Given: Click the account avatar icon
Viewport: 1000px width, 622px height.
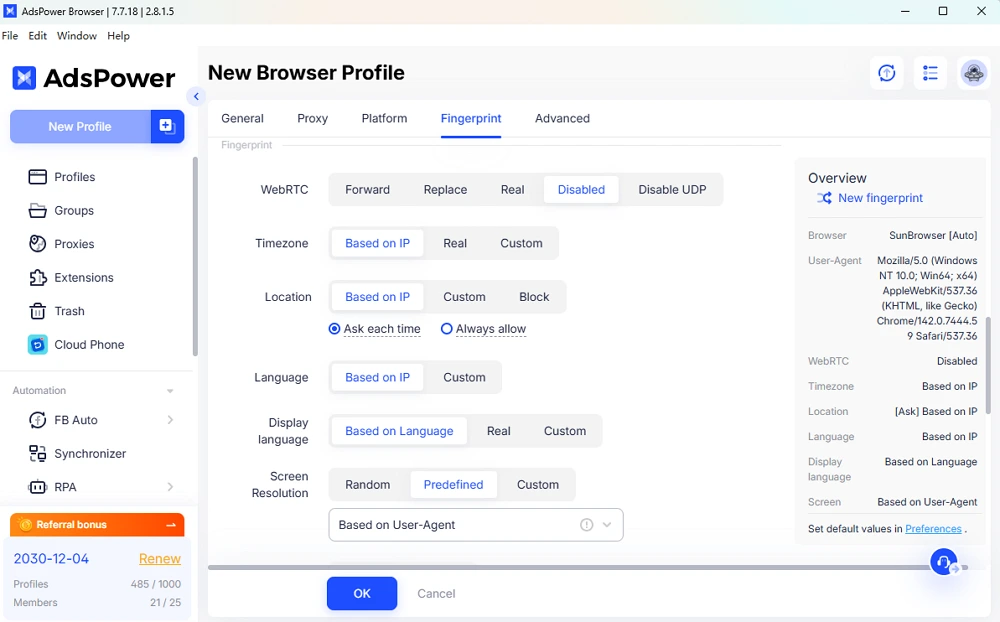Looking at the screenshot, I should pos(973,73).
